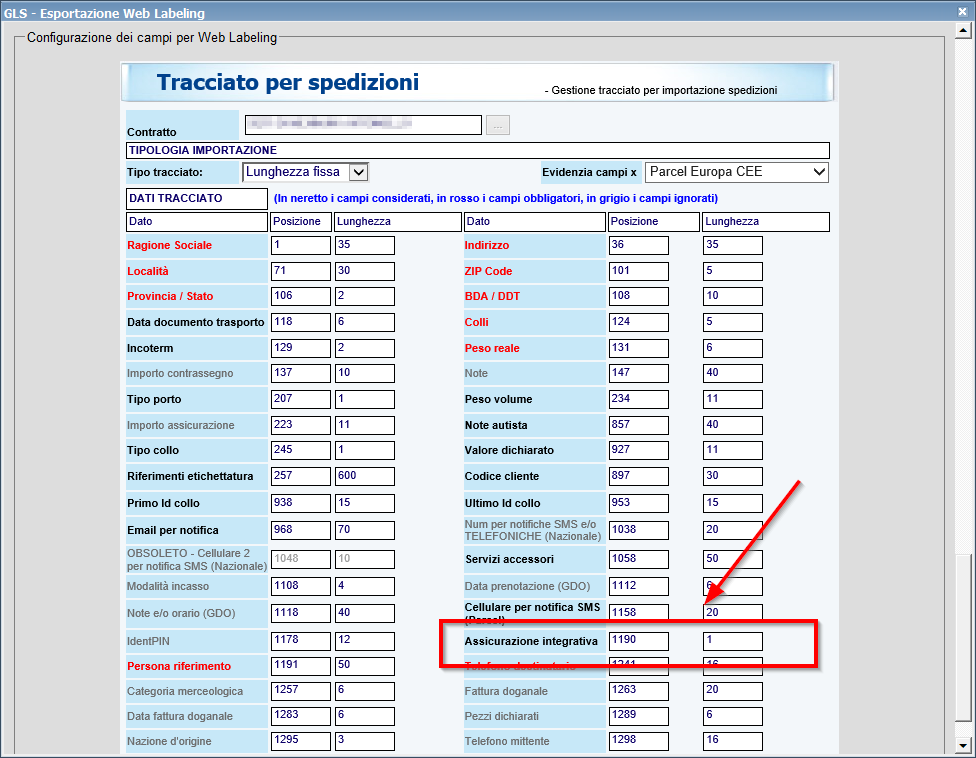The height and width of the screenshot is (758, 976).
Task: Edit the Fattura doganale position field
Action: click(639, 691)
